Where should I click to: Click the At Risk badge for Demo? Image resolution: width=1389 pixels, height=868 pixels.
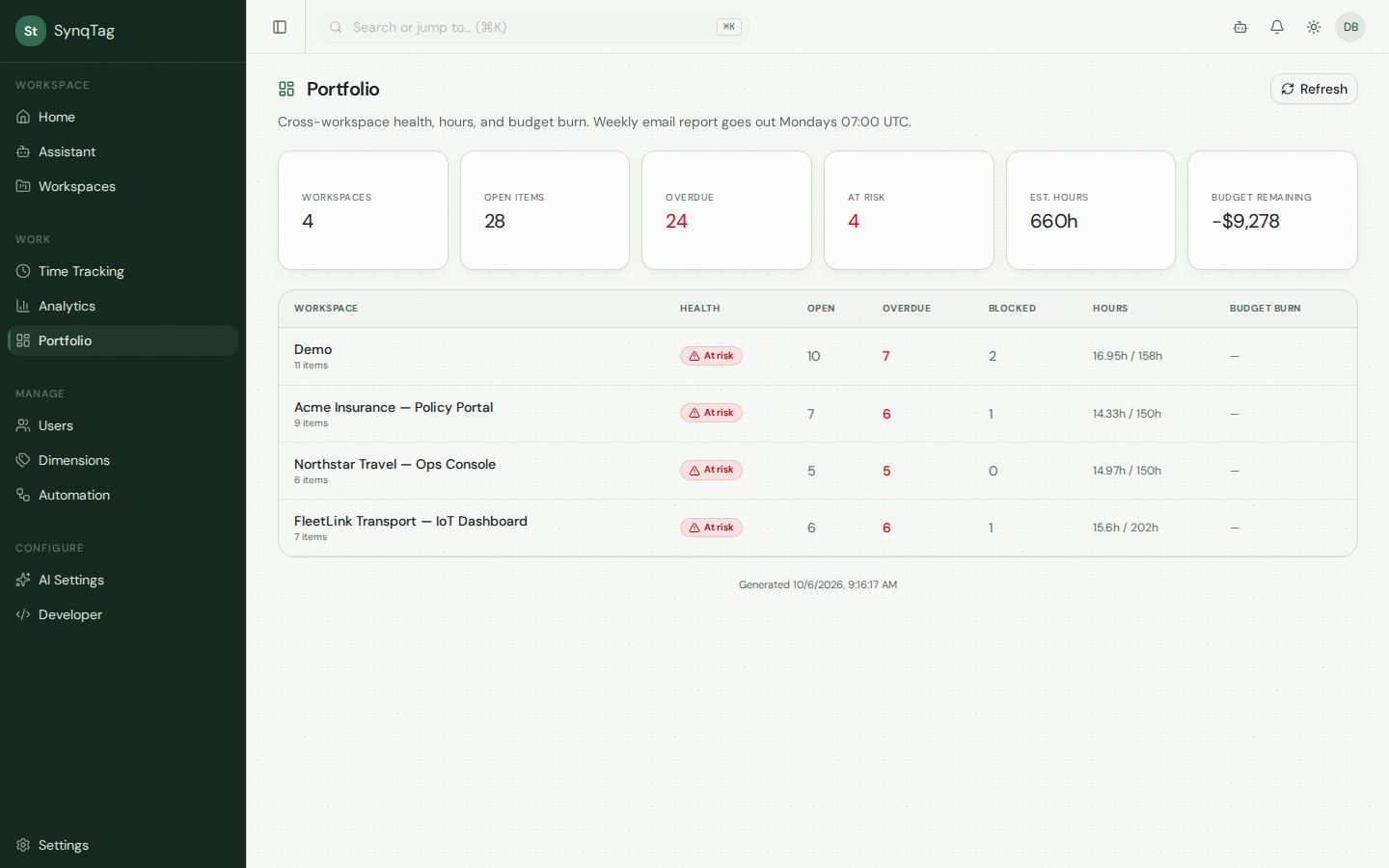[x=711, y=356]
